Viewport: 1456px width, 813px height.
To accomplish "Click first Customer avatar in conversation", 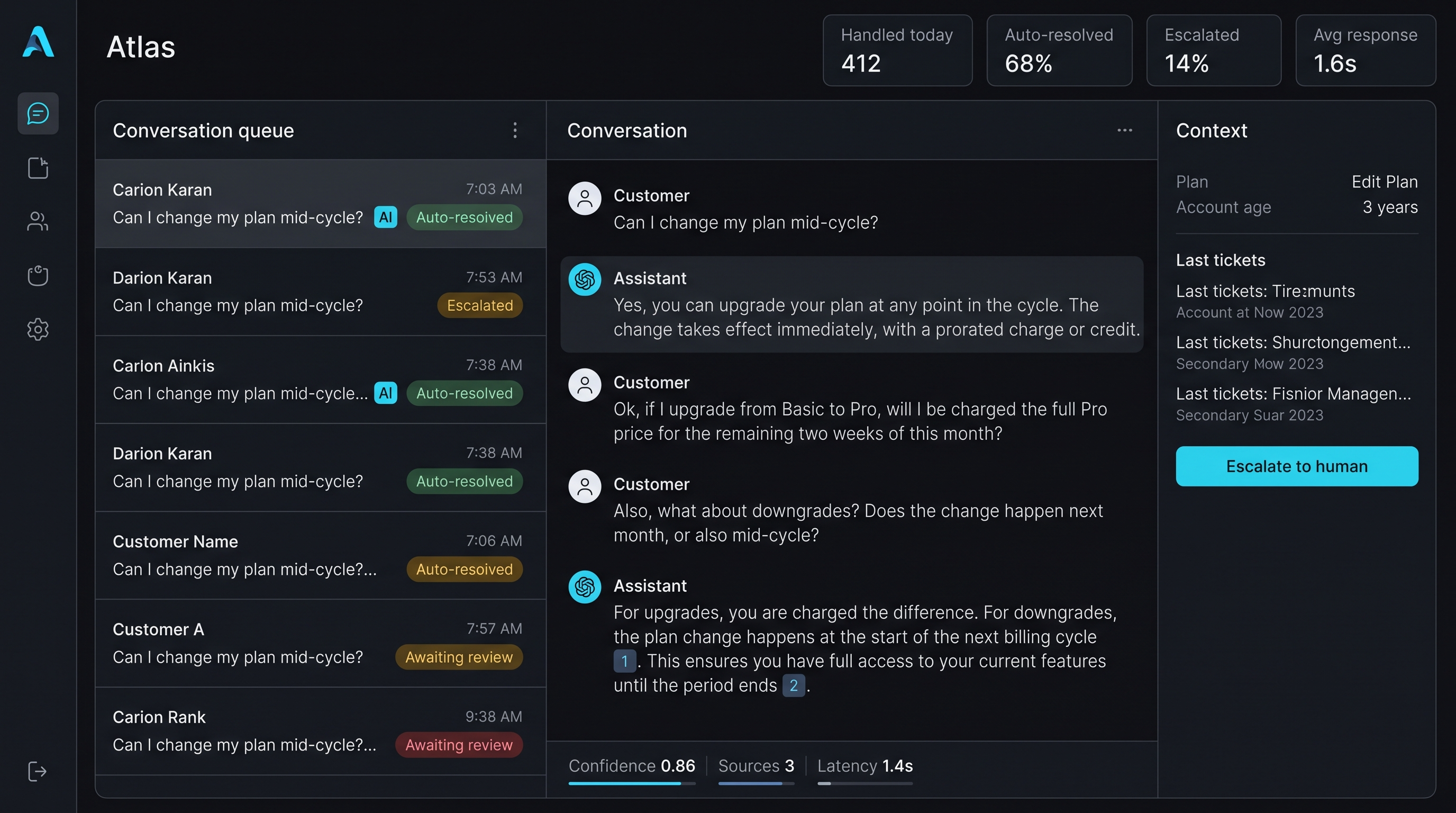I will [585, 198].
